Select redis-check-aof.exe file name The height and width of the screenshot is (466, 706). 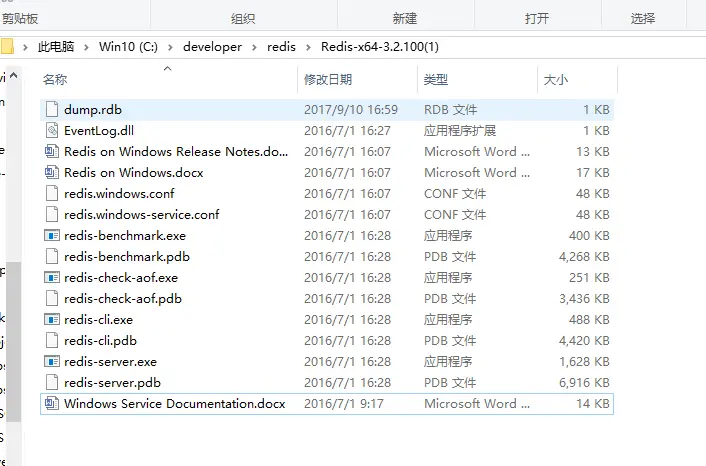pos(121,277)
